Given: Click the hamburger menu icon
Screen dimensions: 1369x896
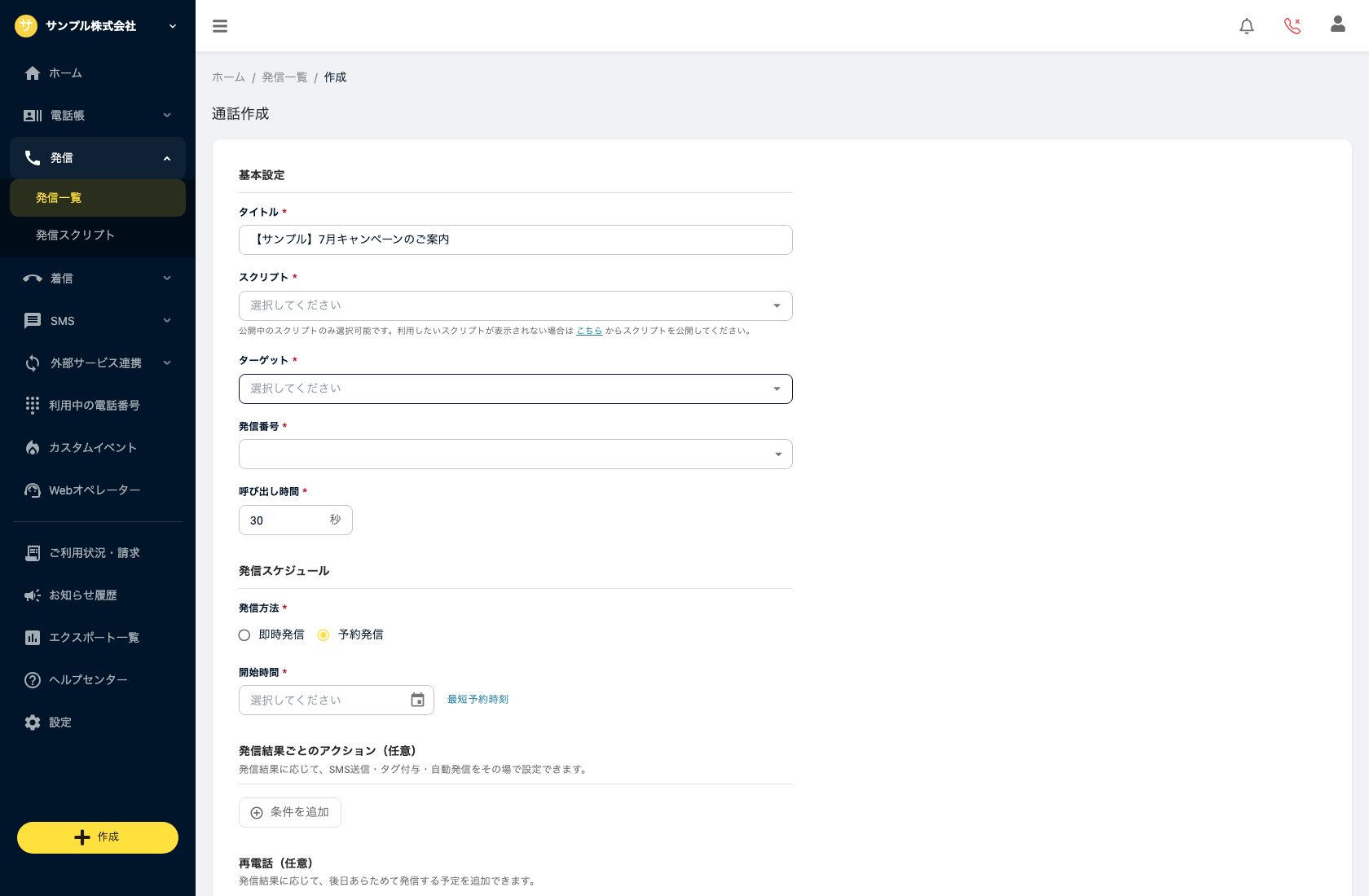Looking at the screenshot, I should [220, 26].
